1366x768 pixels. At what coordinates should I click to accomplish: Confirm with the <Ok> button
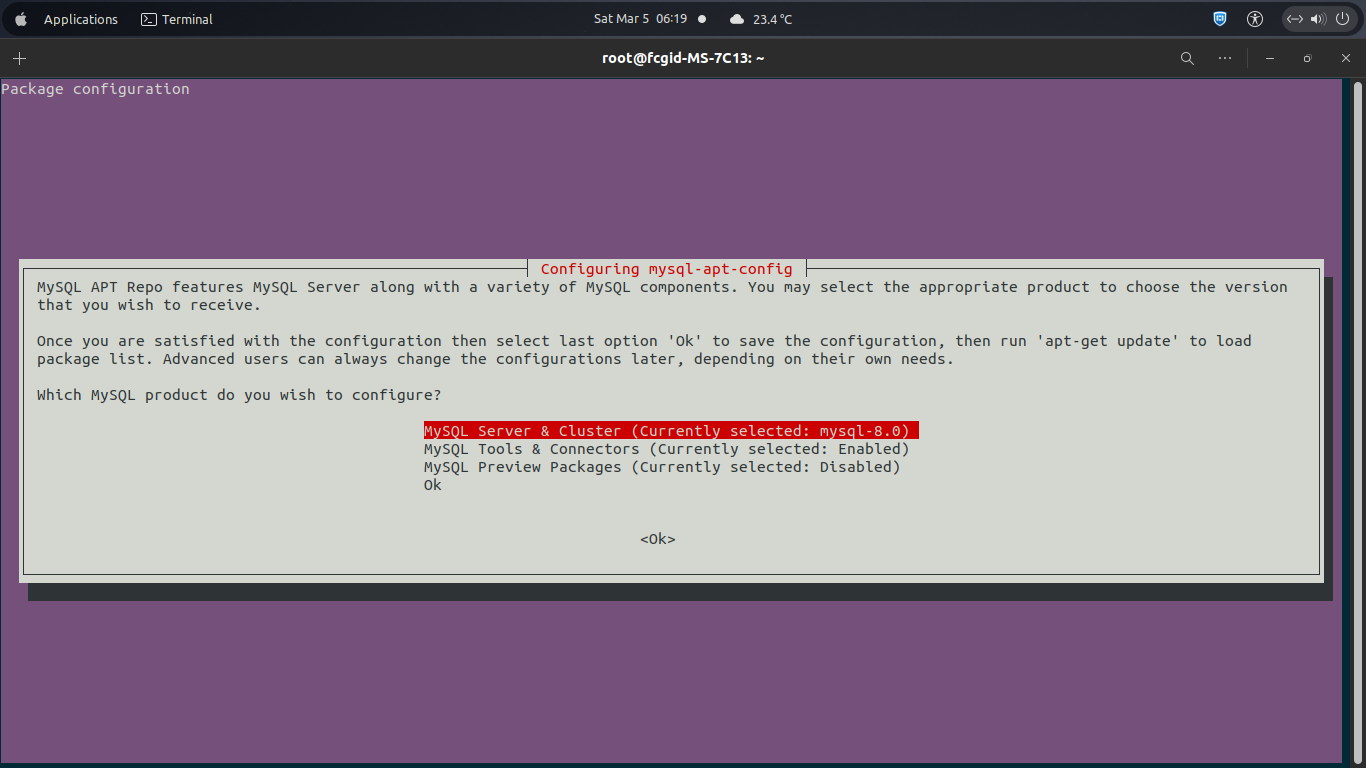click(658, 539)
